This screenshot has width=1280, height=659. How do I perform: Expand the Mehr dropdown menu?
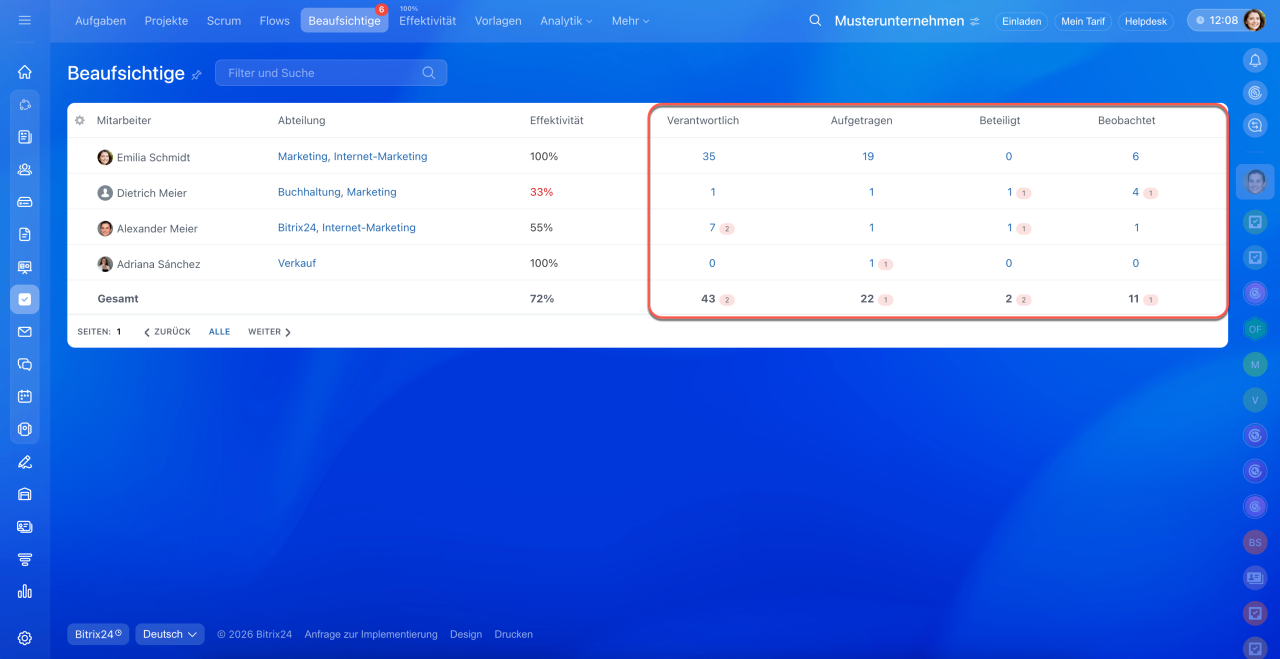click(630, 21)
